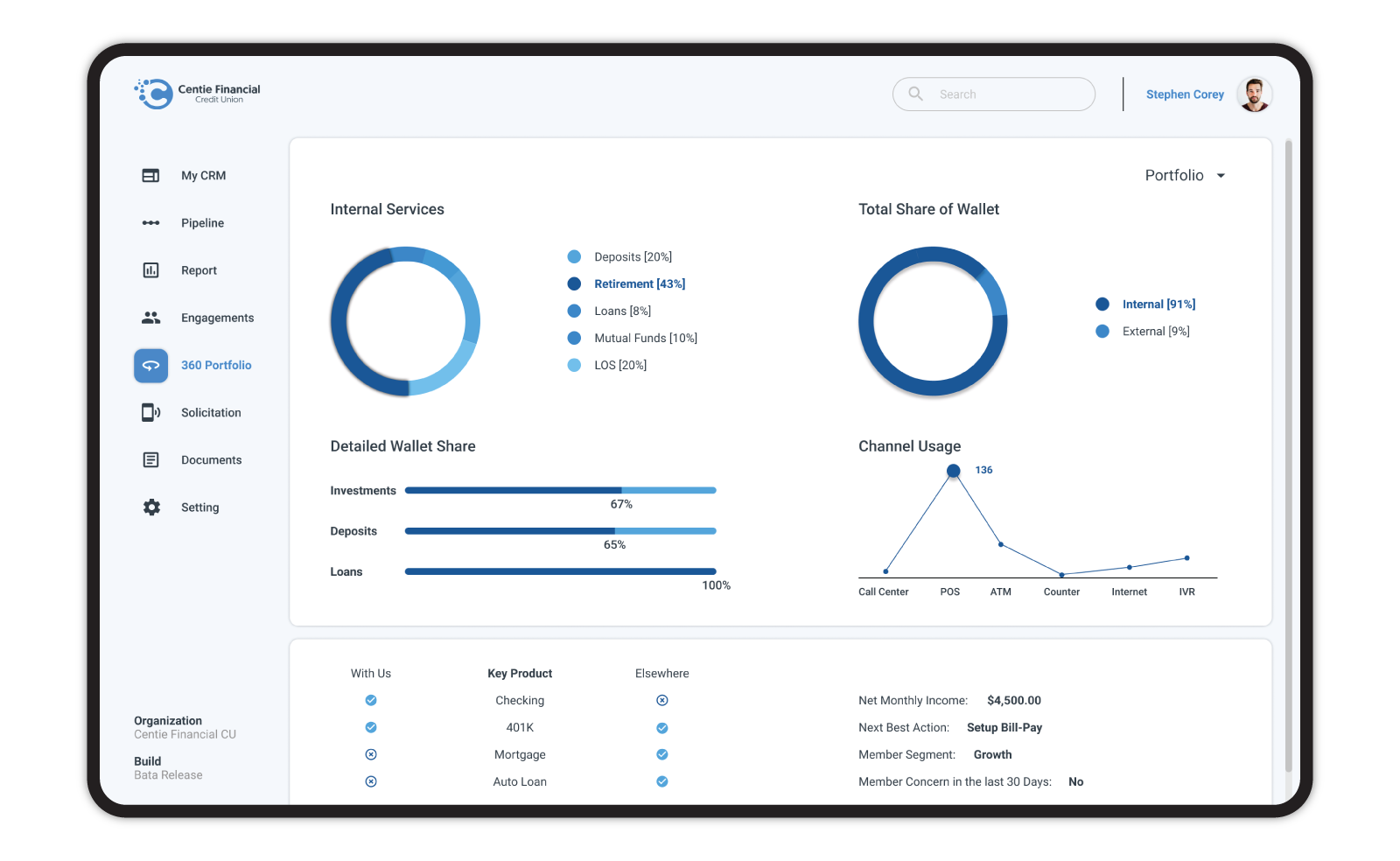Image resolution: width=1400 pixels, height=861 pixels.
Task: Click the Call Center chart data point
Action: [885, 571]
